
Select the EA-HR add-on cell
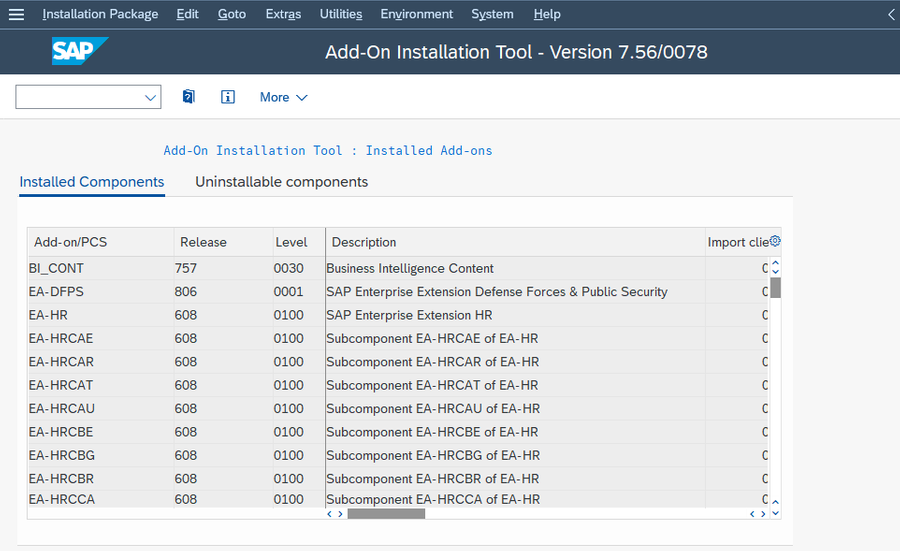[x=100, y=315]
